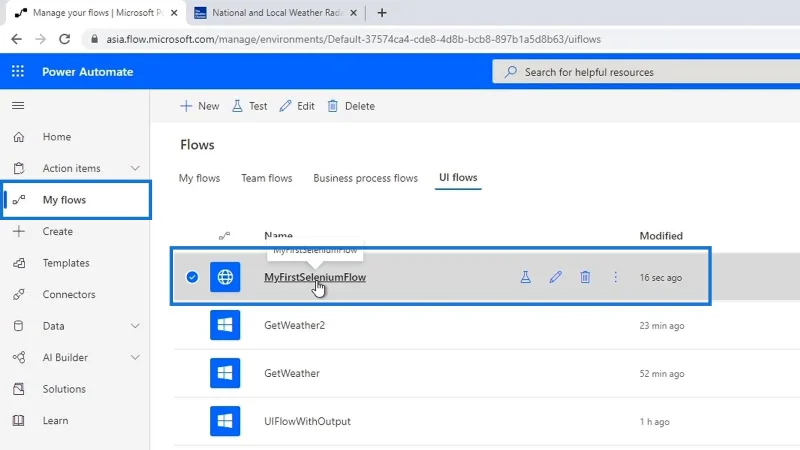The width and height of the screenshot is (800, 450).
Task: Delete MyFirstSeleniumFlow using row trash icon
Action: 585,277
